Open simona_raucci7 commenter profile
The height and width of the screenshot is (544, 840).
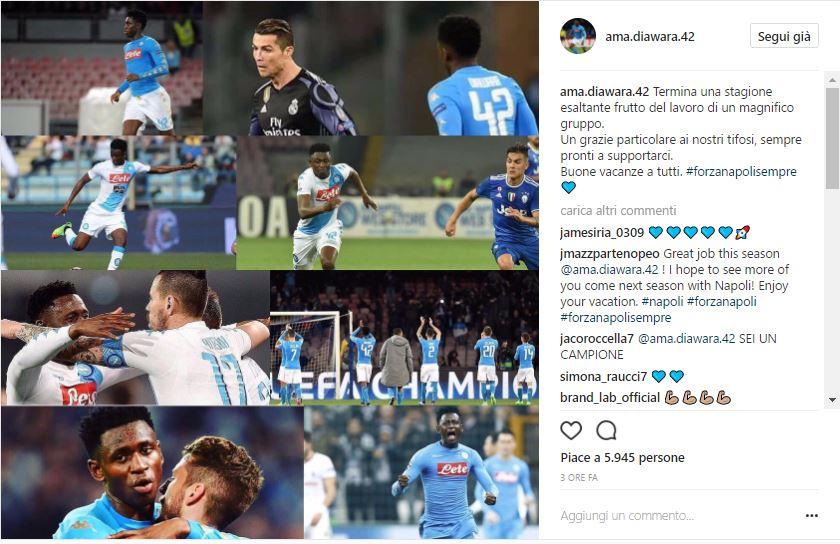[604, 377]
